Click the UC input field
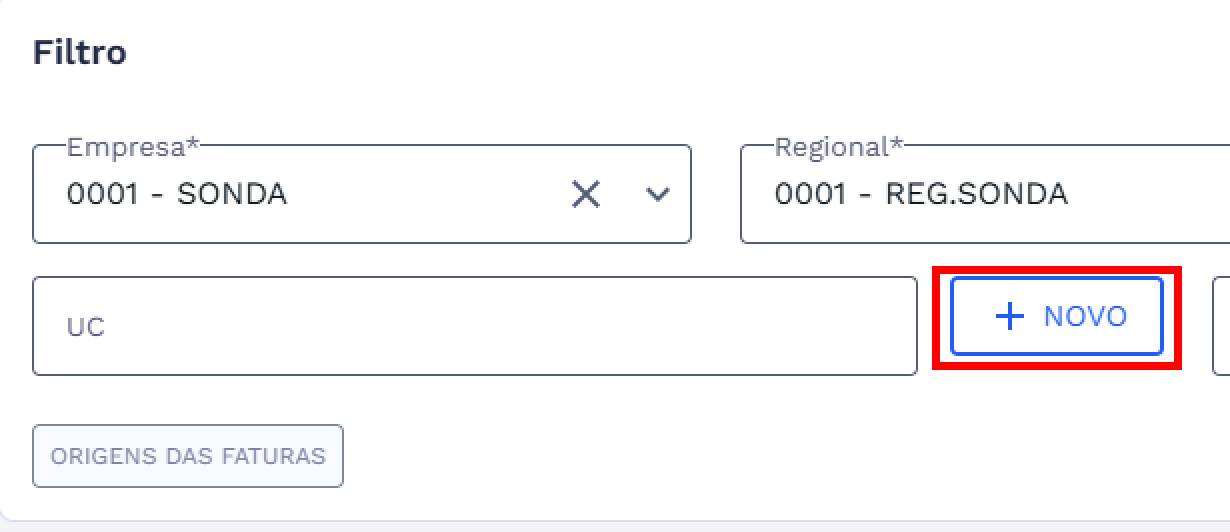1230x532 pixels. click(x=475, y=326)
